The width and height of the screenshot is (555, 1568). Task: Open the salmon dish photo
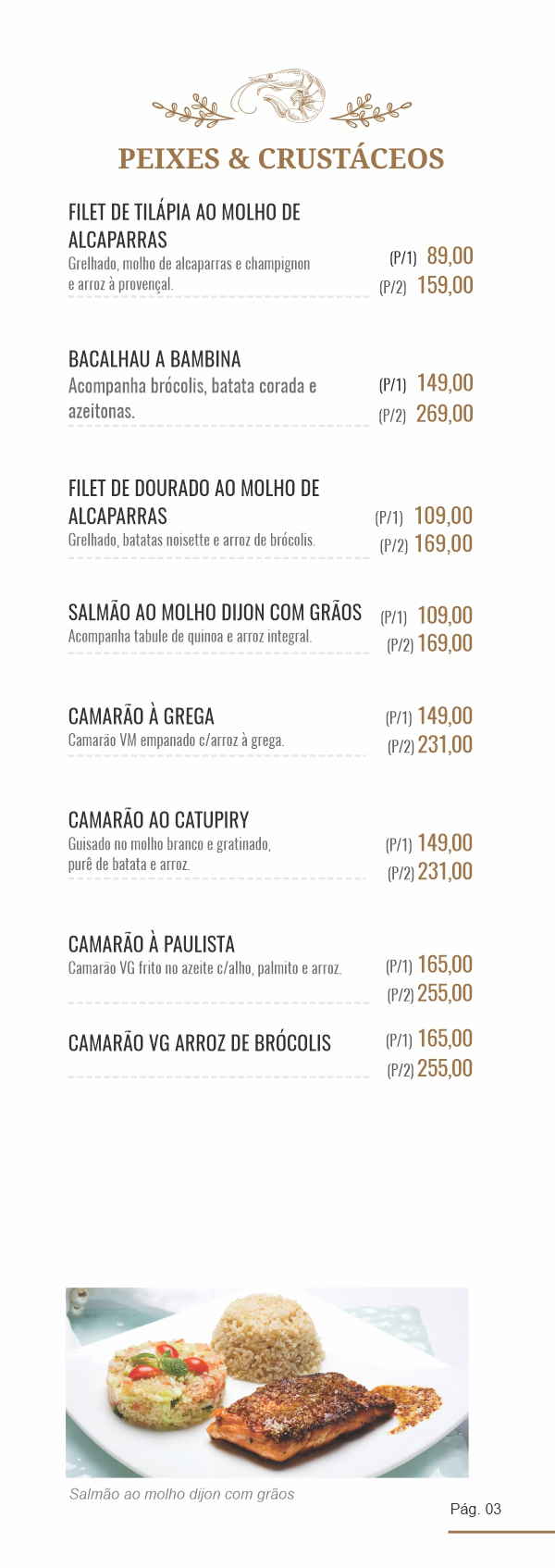click(x=266, y=1381)
